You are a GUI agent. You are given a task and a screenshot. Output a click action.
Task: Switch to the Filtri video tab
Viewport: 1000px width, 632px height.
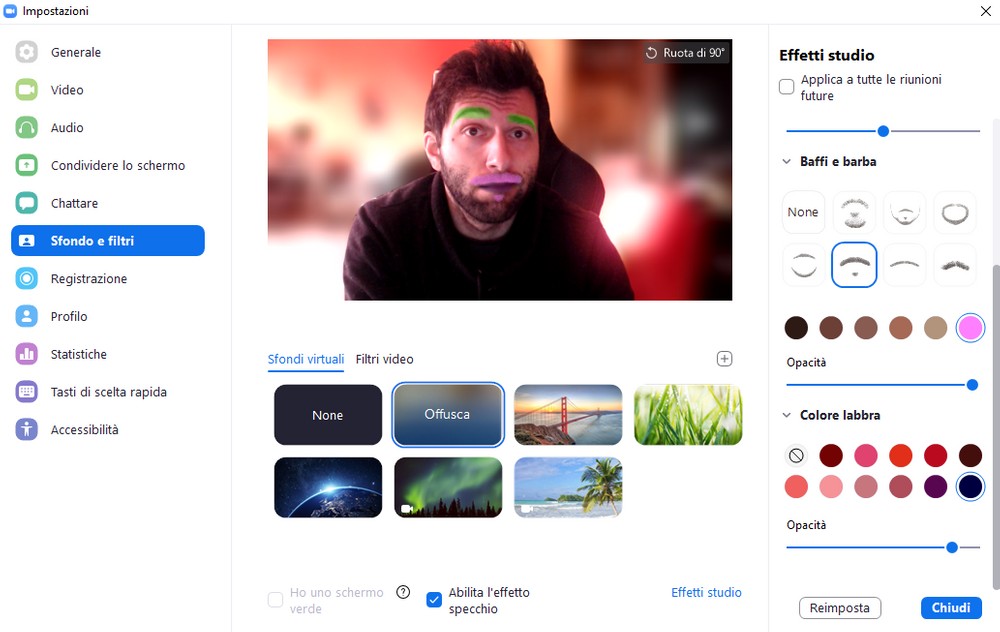385,359
